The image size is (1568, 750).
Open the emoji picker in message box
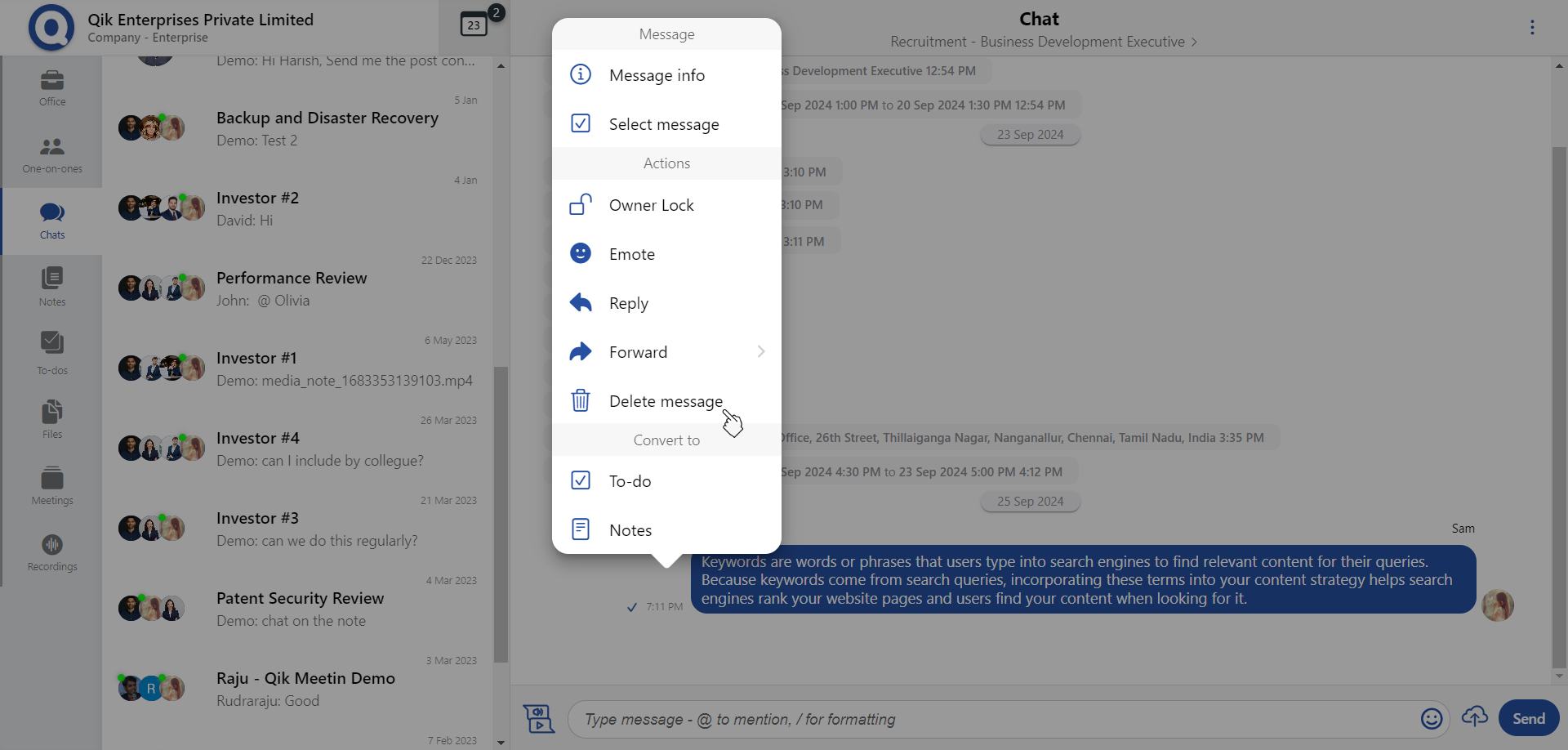[1431, 719]
